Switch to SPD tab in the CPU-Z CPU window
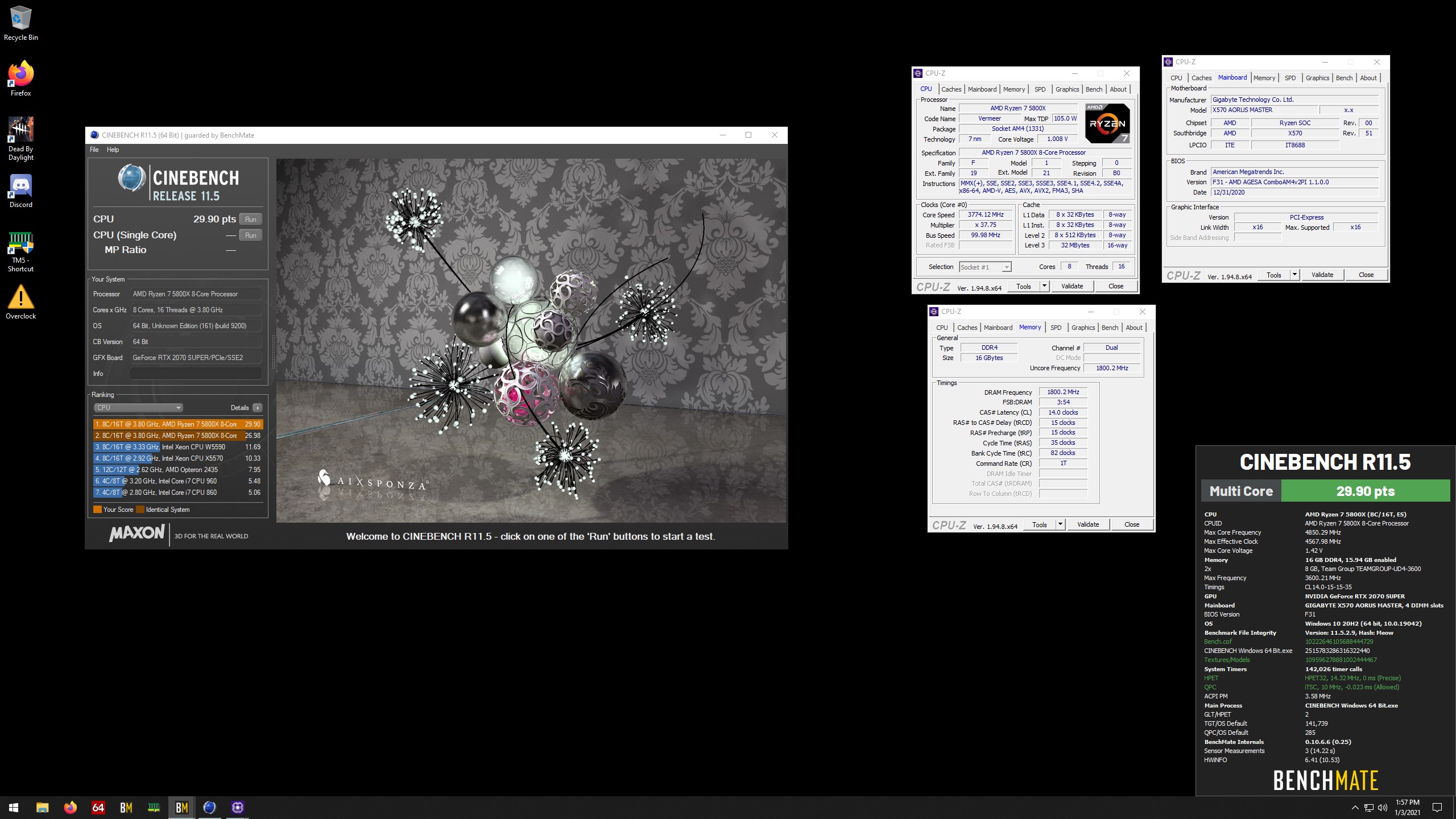 tap(1040, 89)
